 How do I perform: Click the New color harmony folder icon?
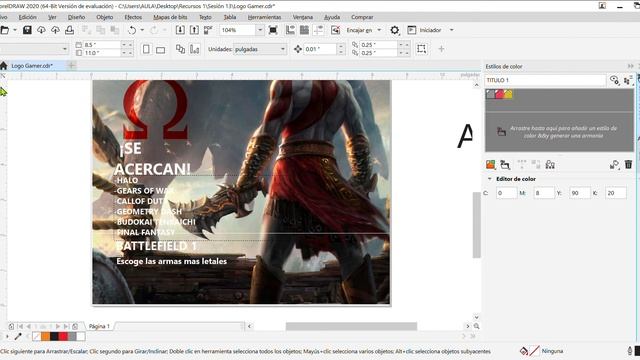(x=505, y=164)
